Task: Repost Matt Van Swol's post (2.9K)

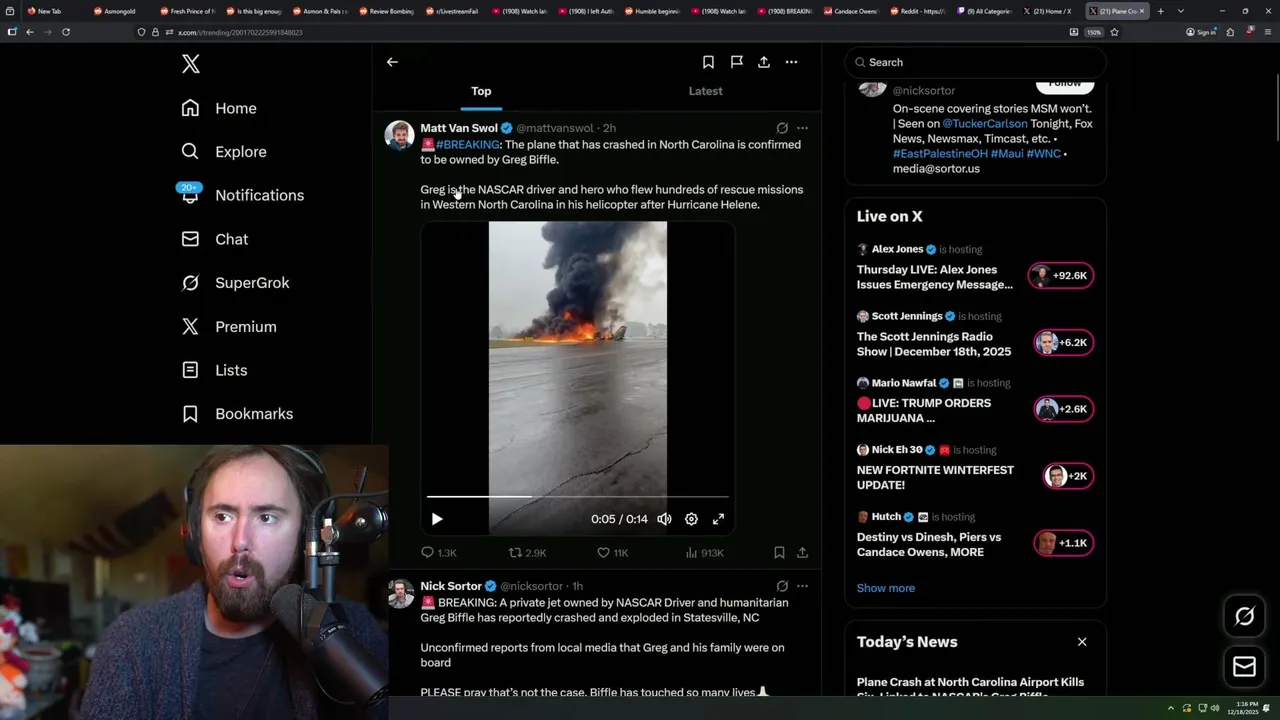Action: coord(527,552)
